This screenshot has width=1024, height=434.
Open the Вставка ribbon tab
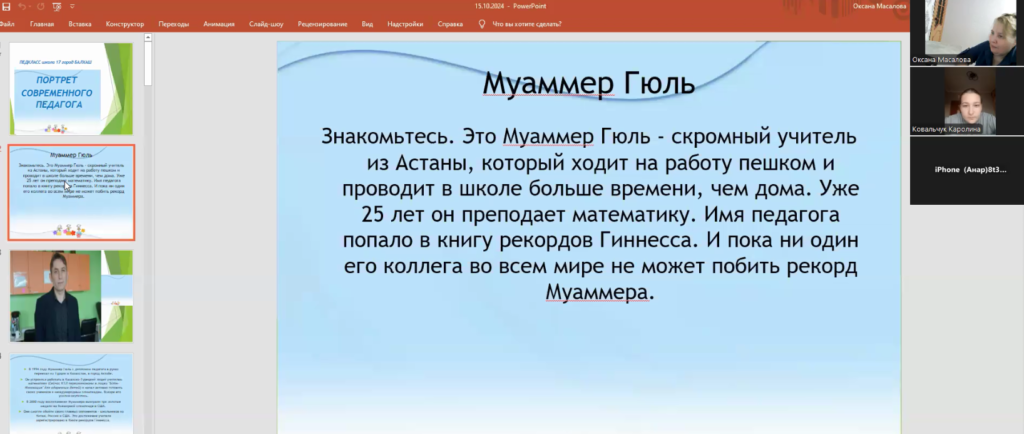[x=80, y=24]
